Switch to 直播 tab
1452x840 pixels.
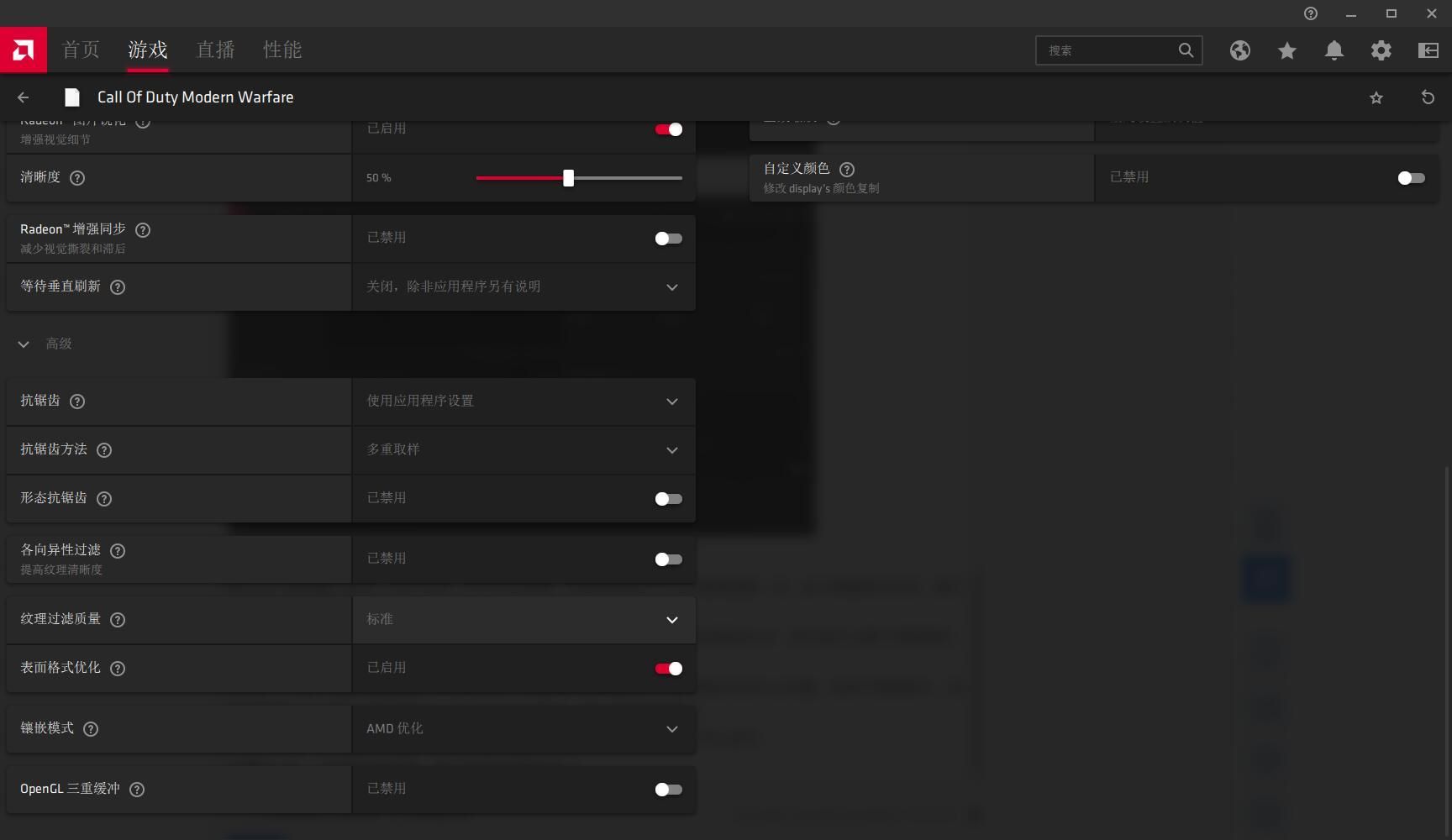[215, 50]
